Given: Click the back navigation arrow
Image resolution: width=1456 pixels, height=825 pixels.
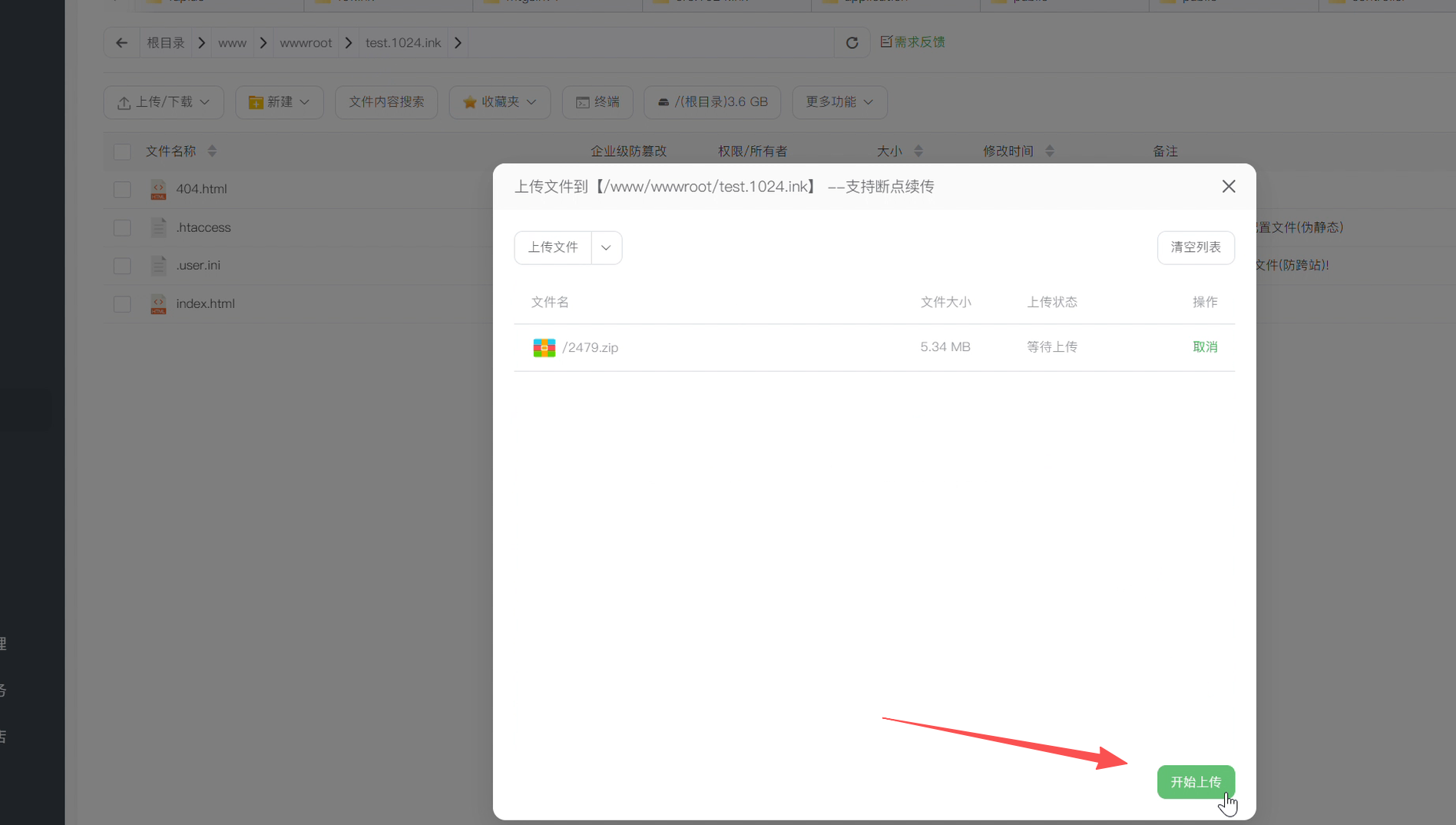Looking at the screenshot, I should click(121, 42).
